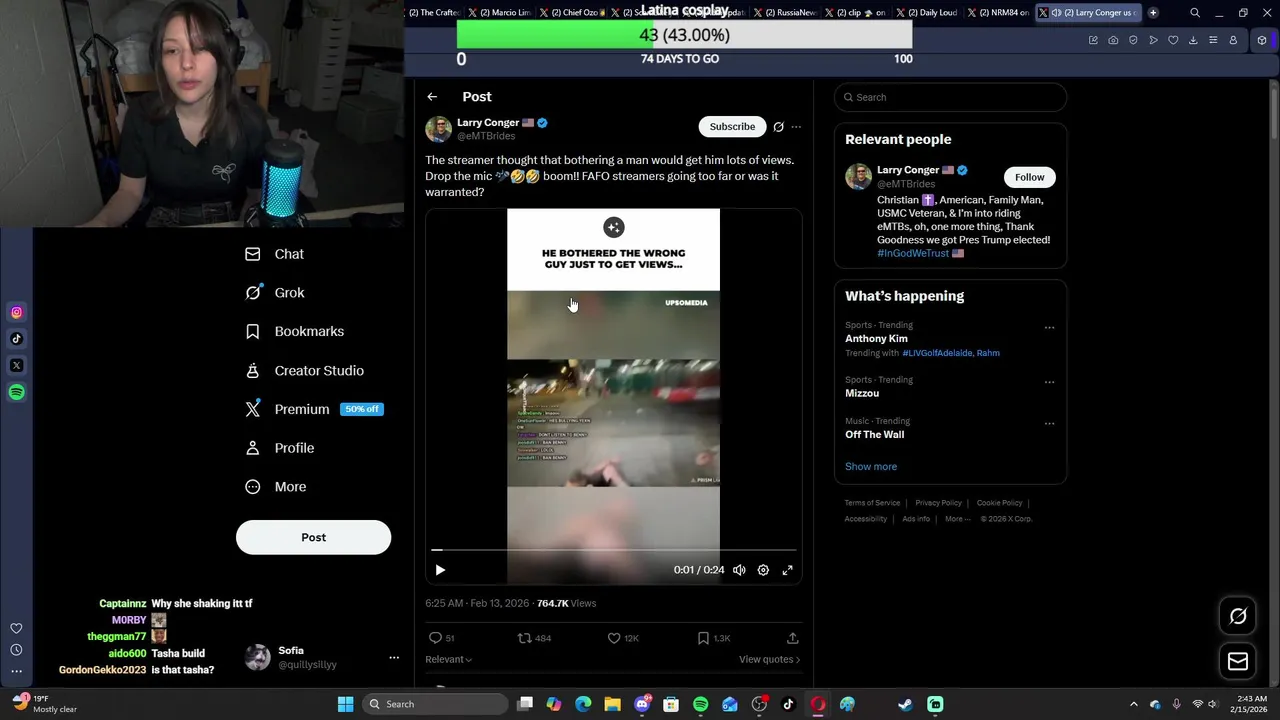Screen dimensions: 1280x720
Task: Follow Larry Conger in Relevant people
Action: [1029, 177]
